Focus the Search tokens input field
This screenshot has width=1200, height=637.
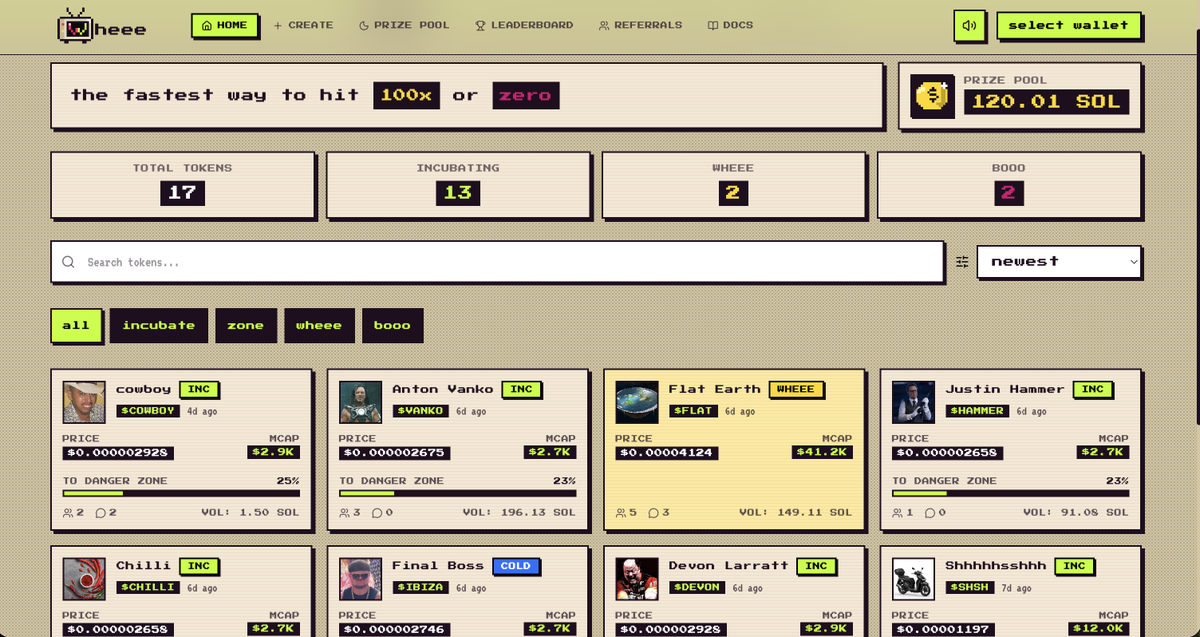coord(498,262)
